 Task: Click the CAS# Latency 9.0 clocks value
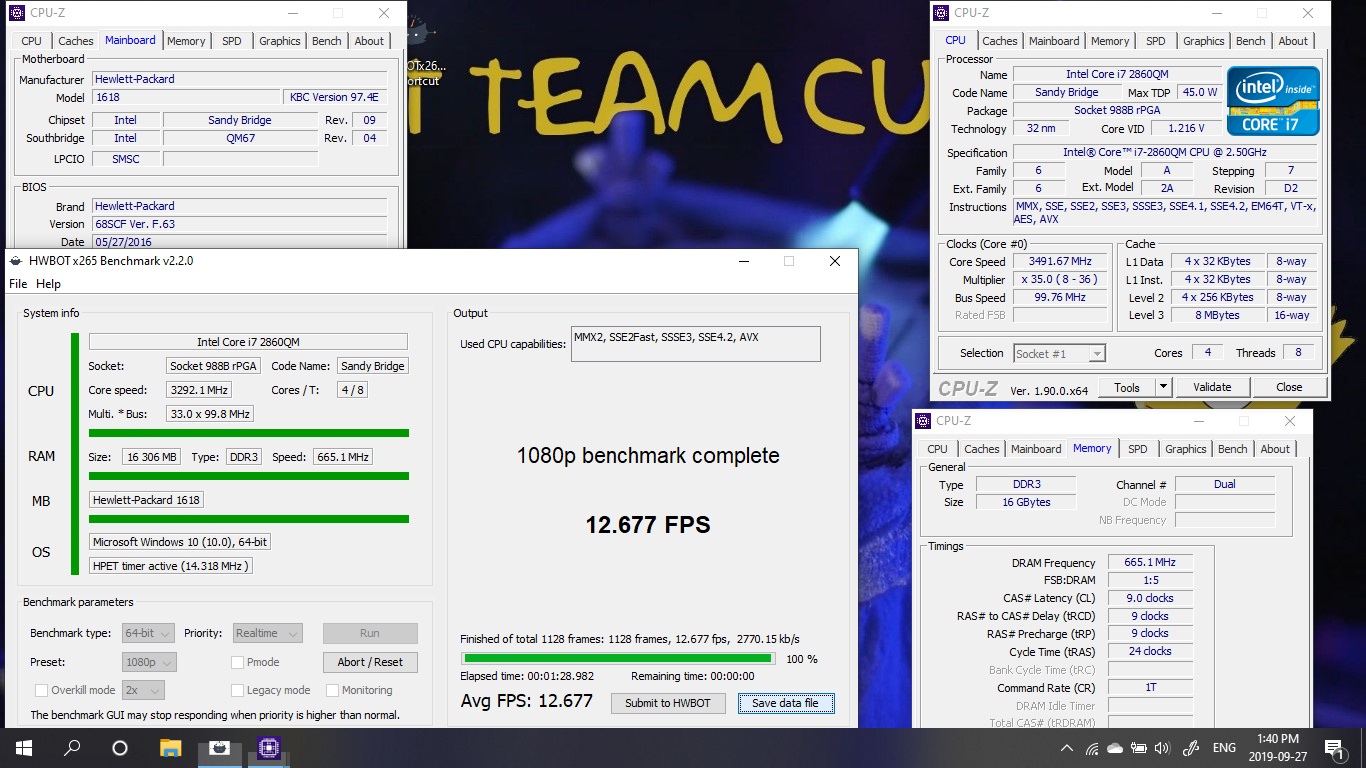click(x=1149, y=598)
